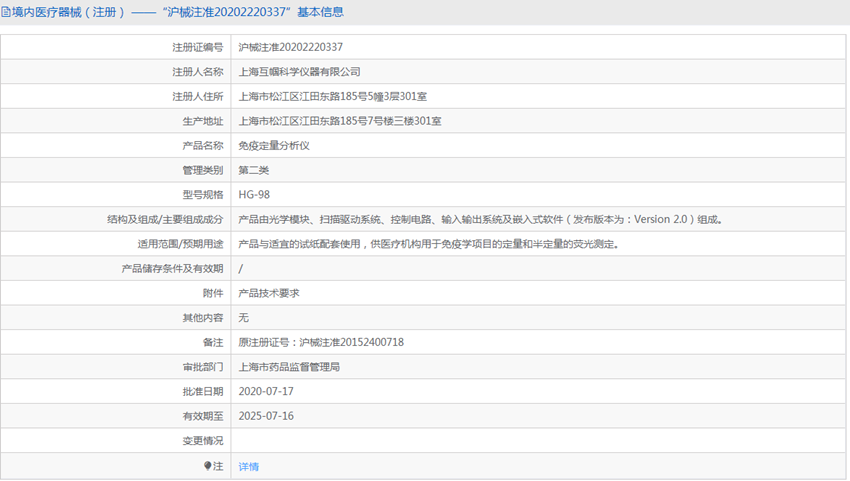Select registration number 沪械注准20202220337 value

(291, 47)
